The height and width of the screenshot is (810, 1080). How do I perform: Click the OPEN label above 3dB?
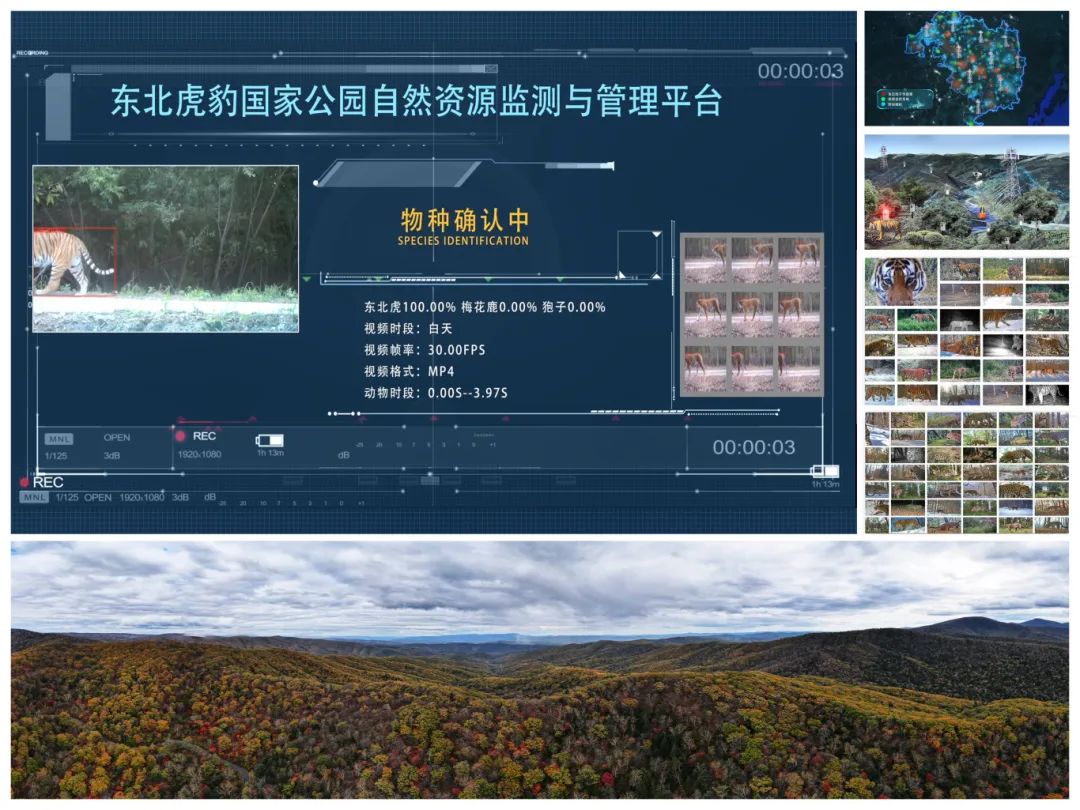116,437
